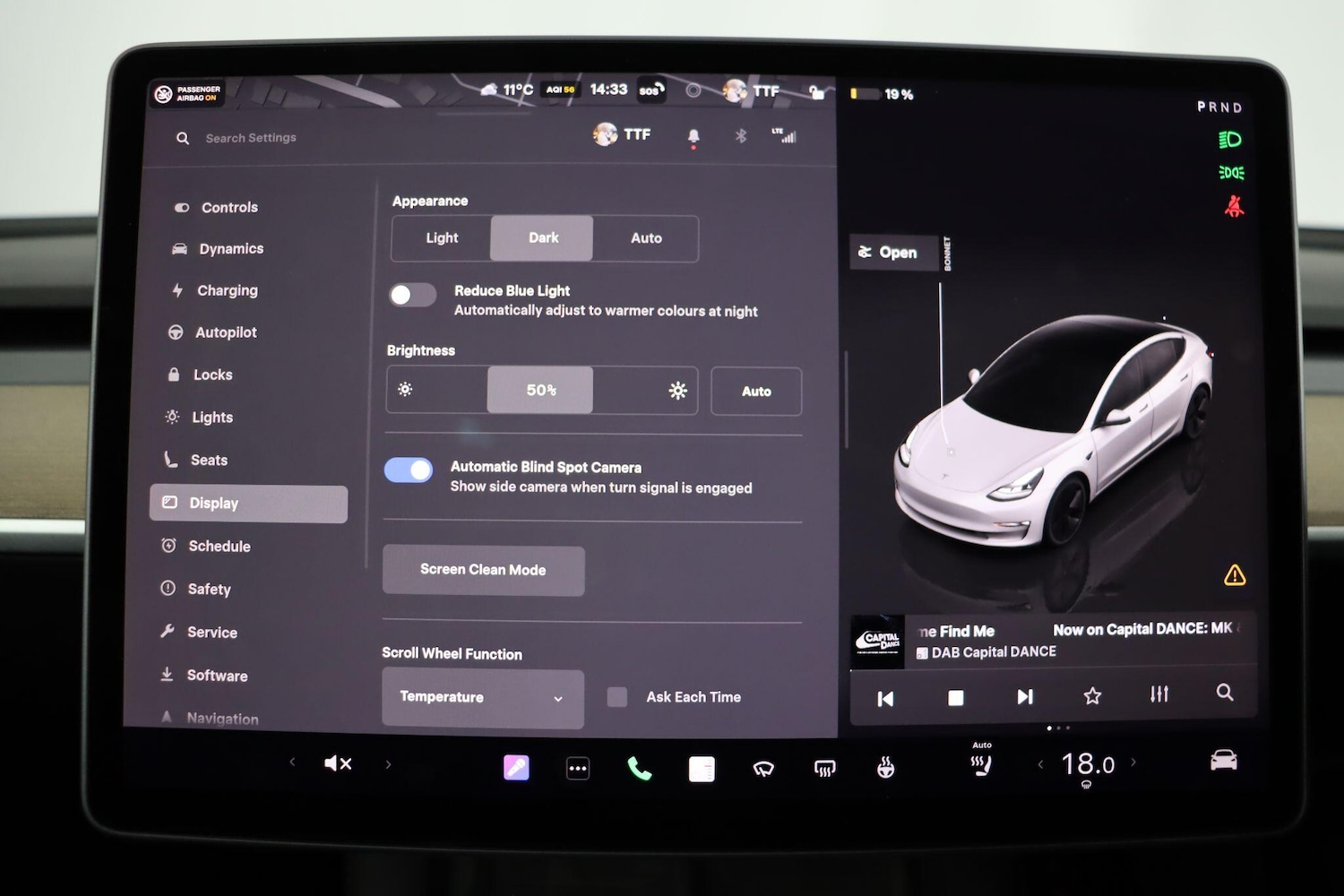Open audio equalizer settings in the media player
This screenshot has width=1344, height=896.
click(1159, 694)
